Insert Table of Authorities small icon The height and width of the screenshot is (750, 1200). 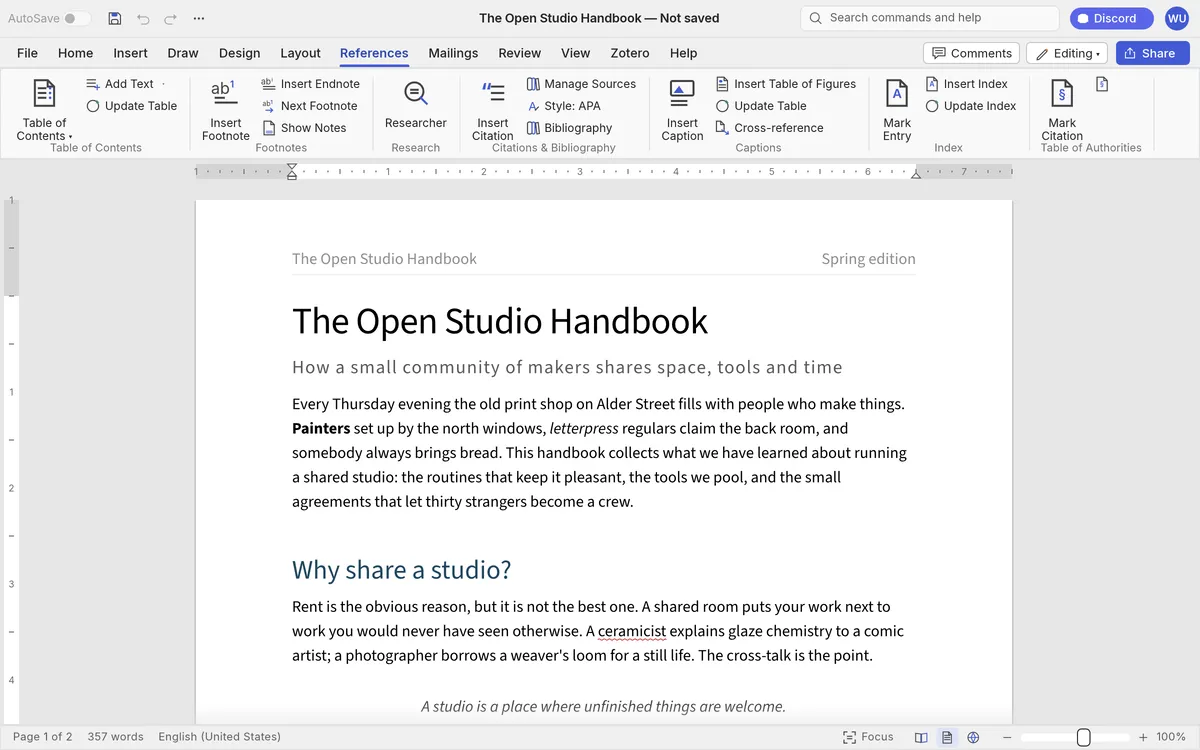(x=1102, y=84)
